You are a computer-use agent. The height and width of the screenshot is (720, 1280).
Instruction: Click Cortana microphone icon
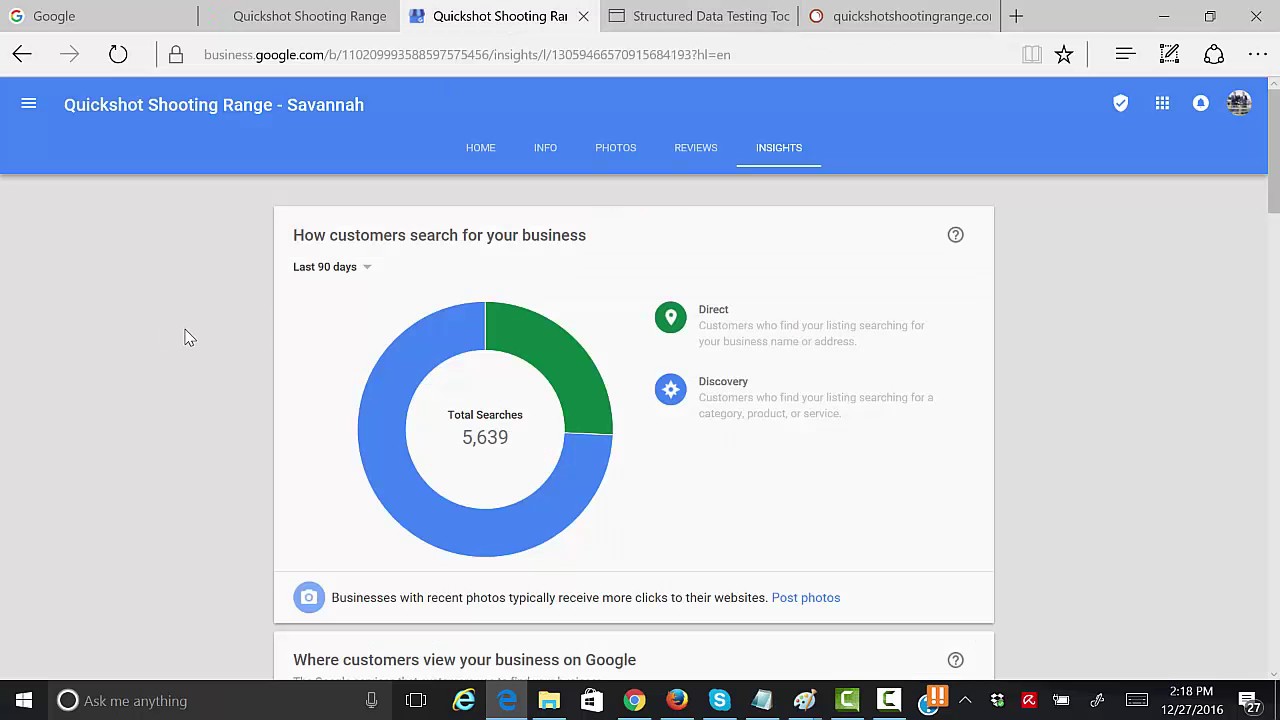pos(371,701)
